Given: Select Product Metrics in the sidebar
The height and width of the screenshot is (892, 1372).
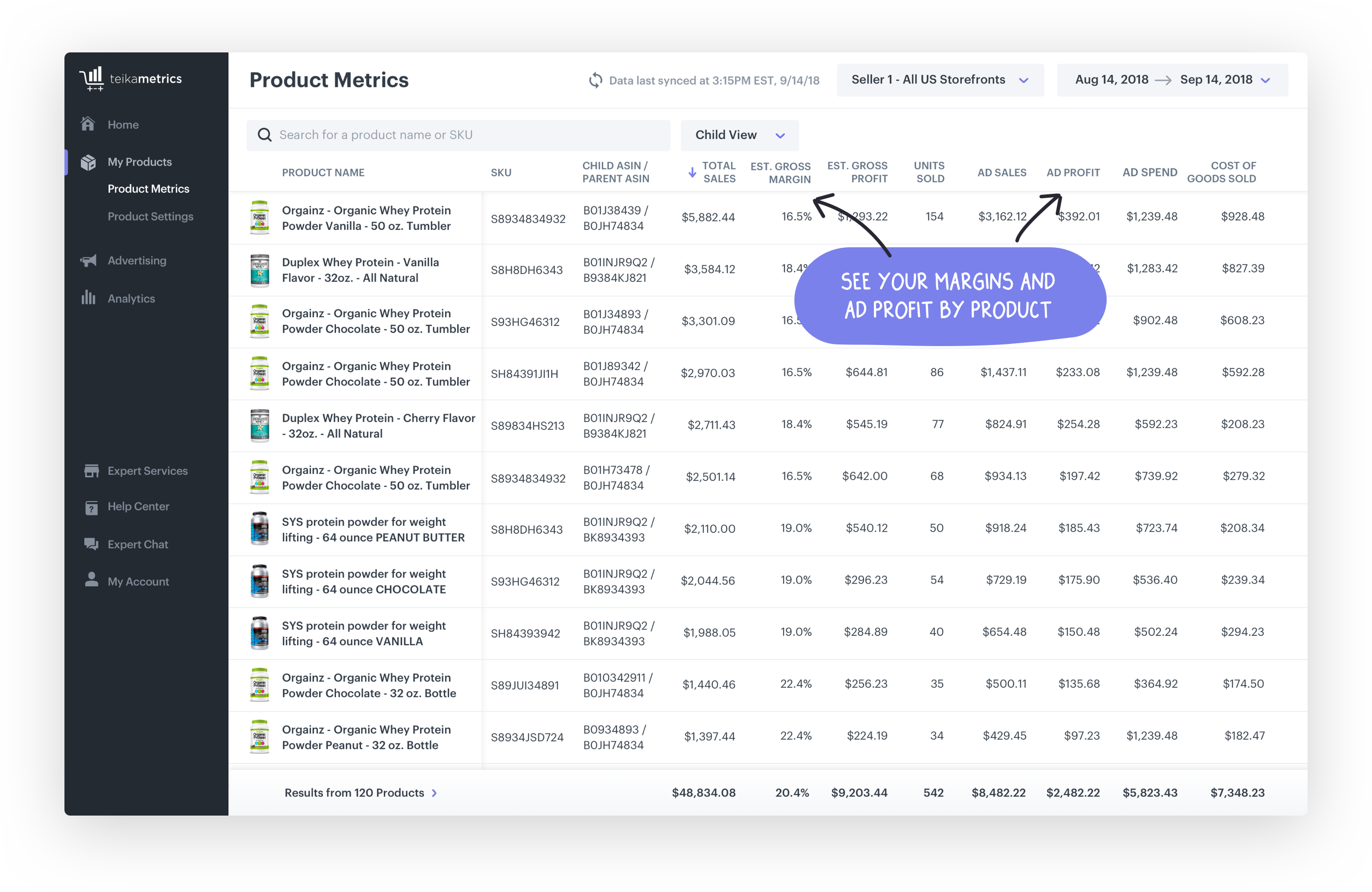Looking at the screenshot, I should 149,188.
